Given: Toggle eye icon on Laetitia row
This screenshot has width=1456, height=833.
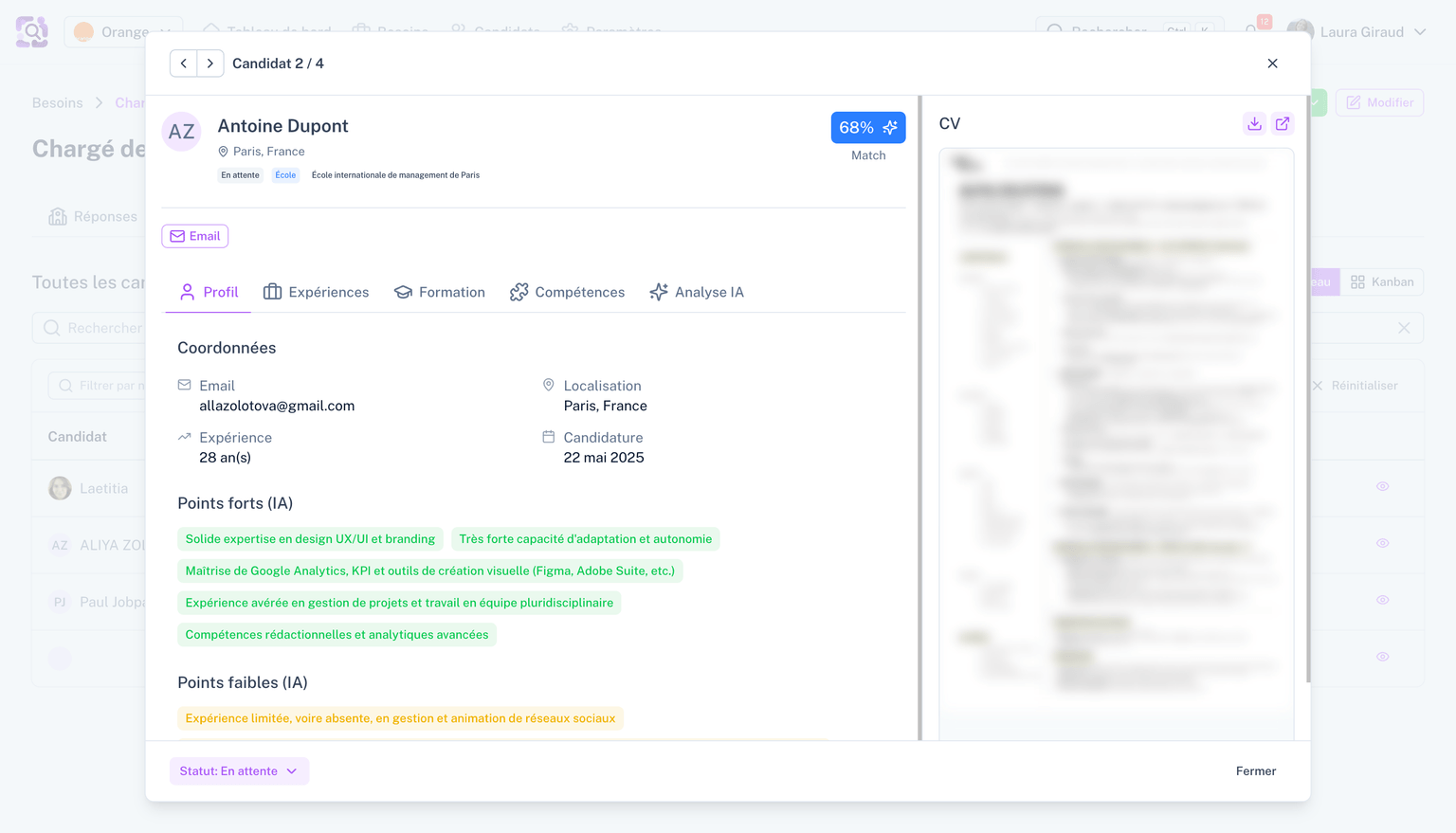Looking at the screenshot, I should pyautogui.click(x=1382, y=487).
